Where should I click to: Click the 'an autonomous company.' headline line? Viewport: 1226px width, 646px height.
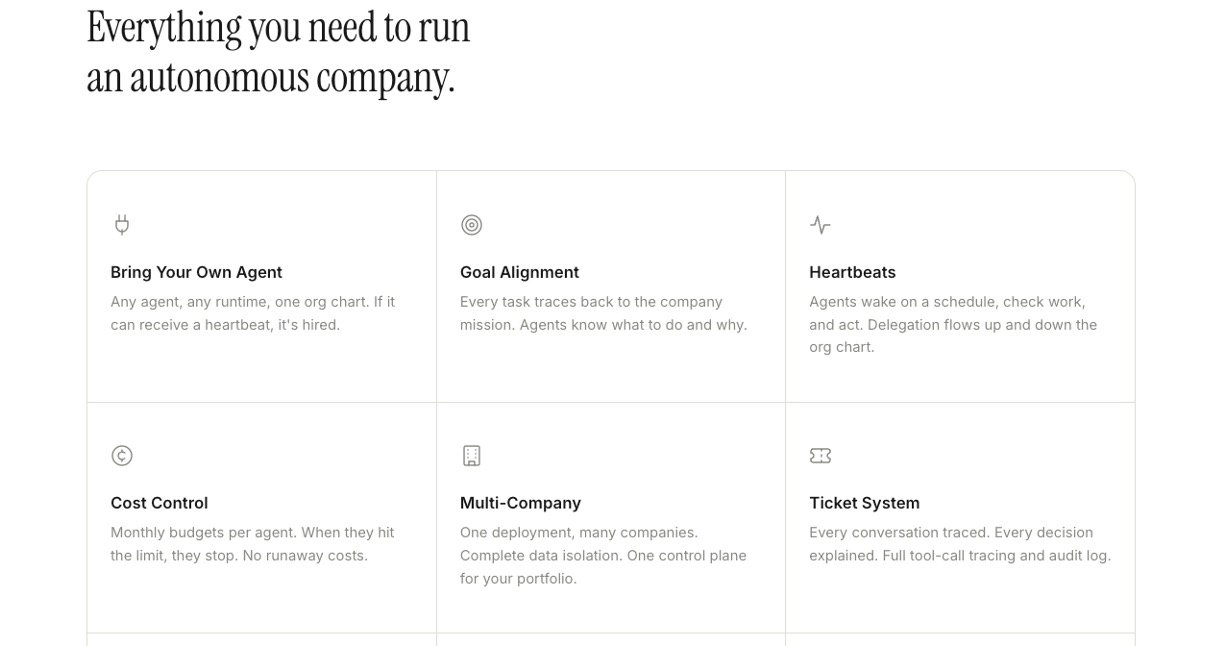271,77
